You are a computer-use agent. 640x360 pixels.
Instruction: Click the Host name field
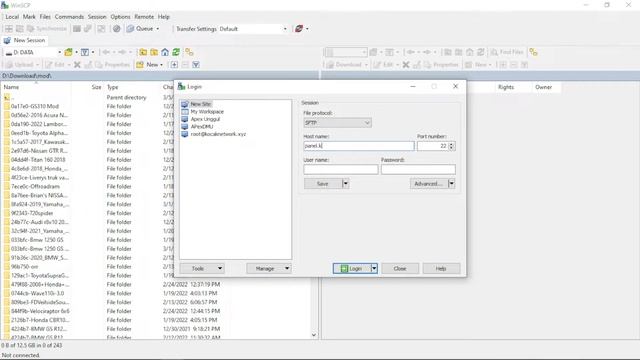359,146
